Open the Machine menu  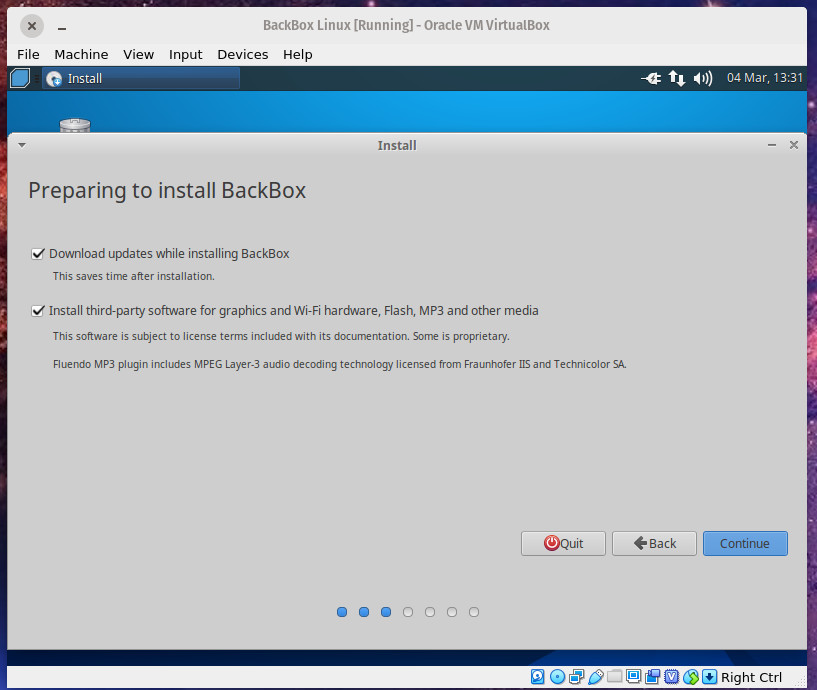tap(81, 54)
